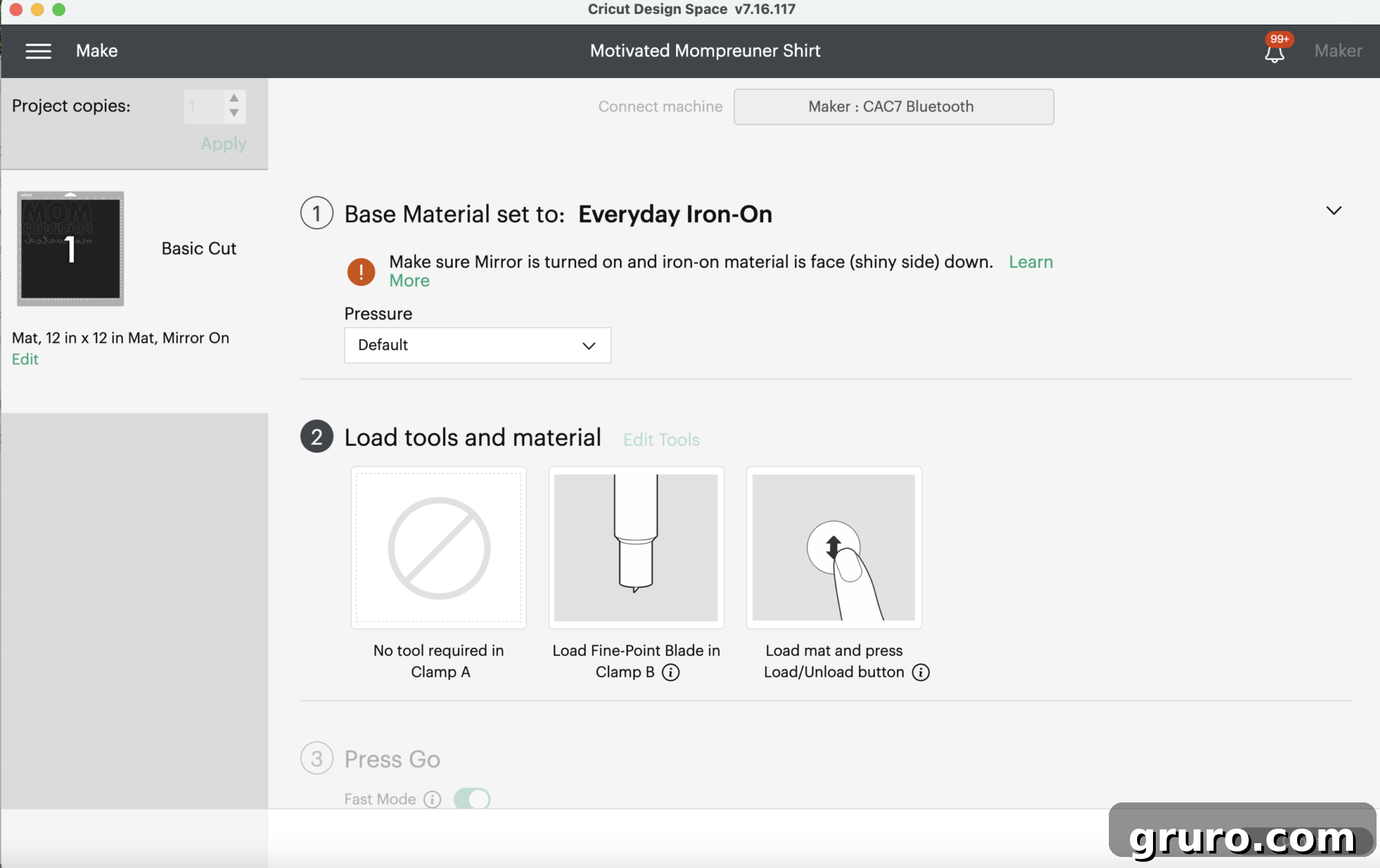Open the hamburger menu
The height and width of the screenshot is (868, 1380).
tap(38, 51)
